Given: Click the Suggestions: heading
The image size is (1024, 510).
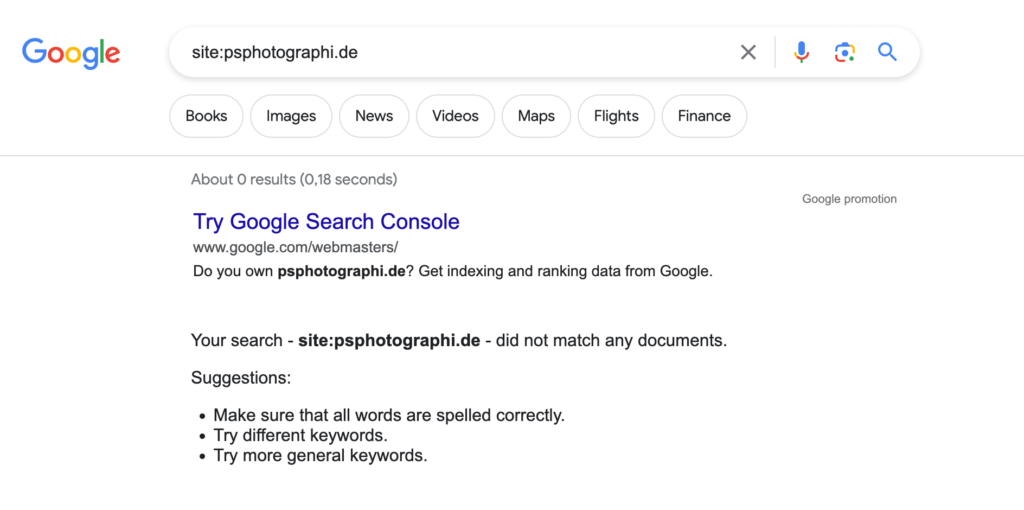Looking at the screenshot, I should pyautogui.click(x=241, y=378).
